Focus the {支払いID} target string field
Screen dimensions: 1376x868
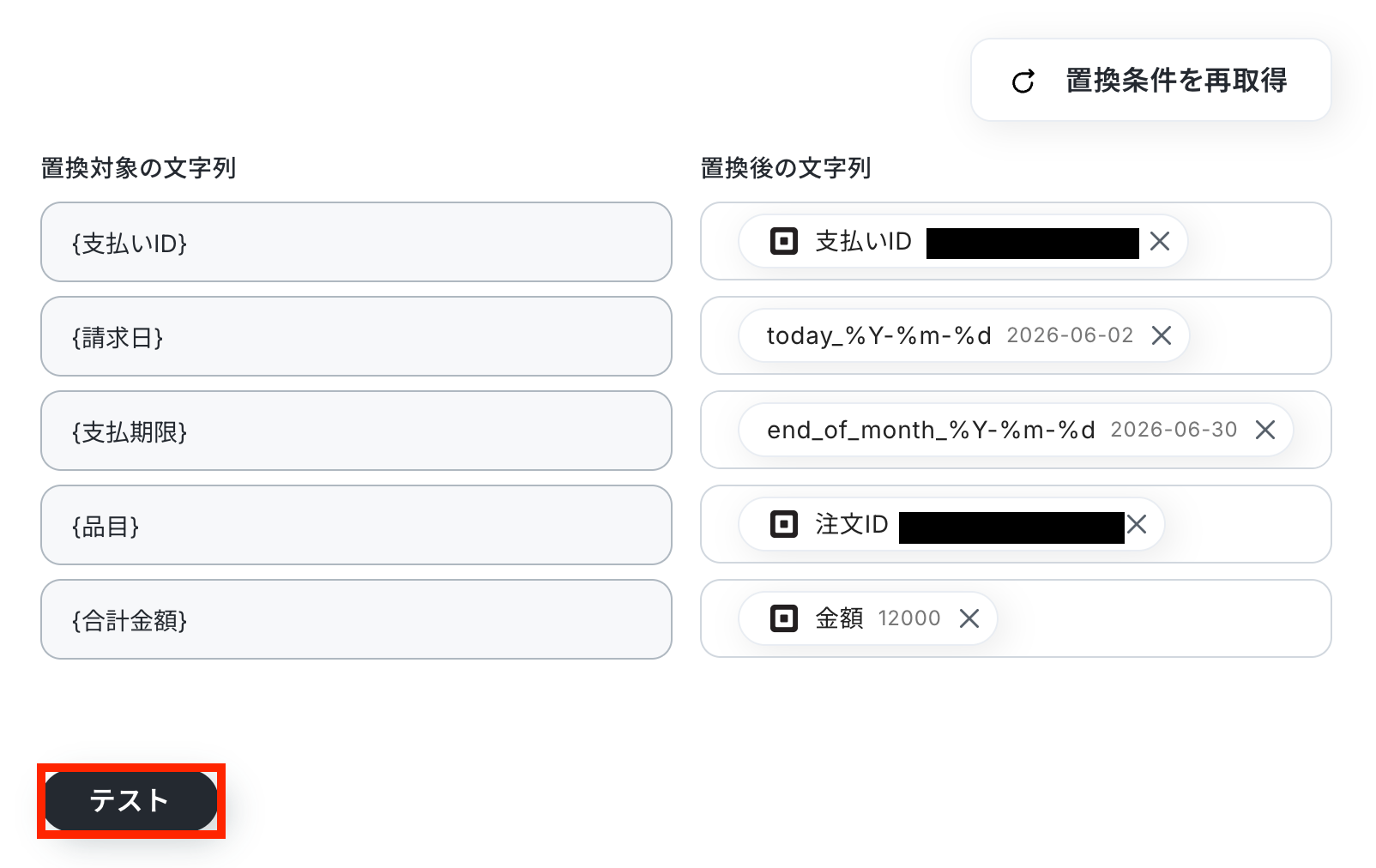pyautogui.click(x=356, y=242)
